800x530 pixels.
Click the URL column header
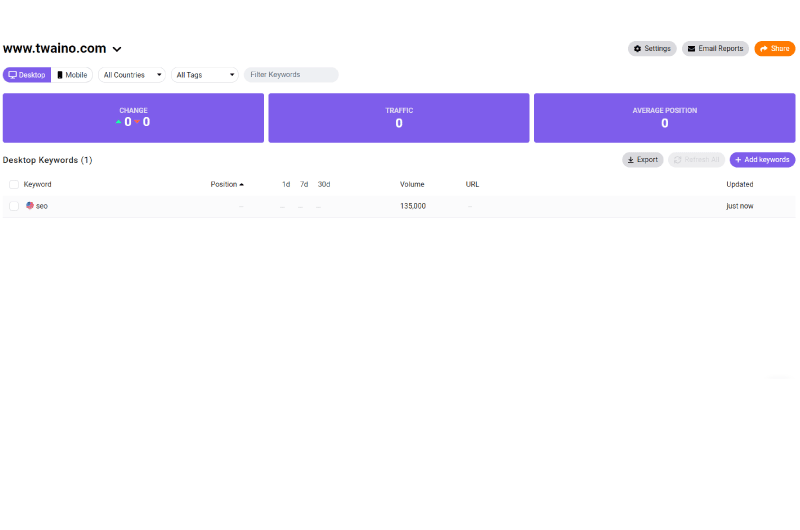pos(472,184)
